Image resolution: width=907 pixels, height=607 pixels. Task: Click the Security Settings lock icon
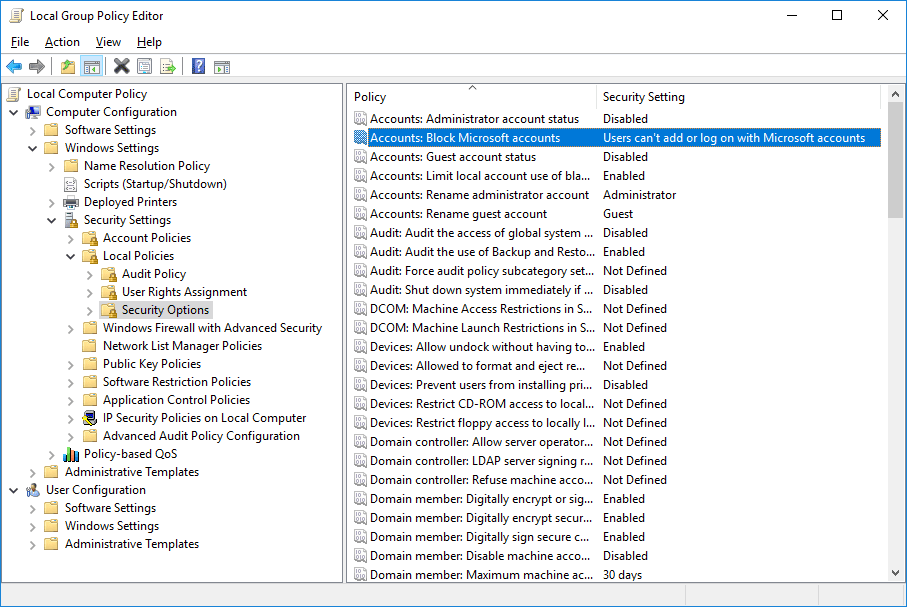71,220
